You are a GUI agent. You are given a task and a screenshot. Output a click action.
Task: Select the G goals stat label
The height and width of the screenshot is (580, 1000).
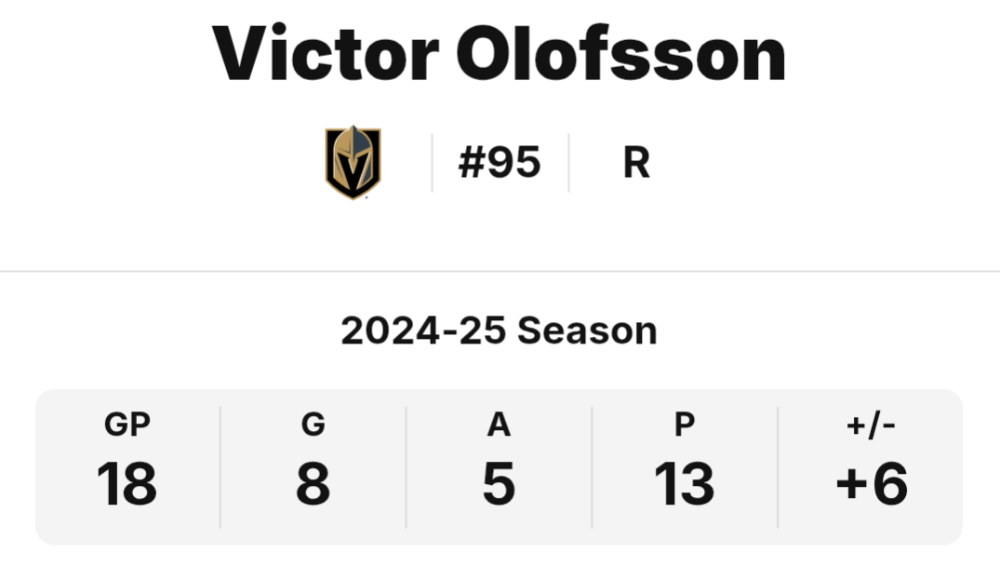tap(313, 424)
